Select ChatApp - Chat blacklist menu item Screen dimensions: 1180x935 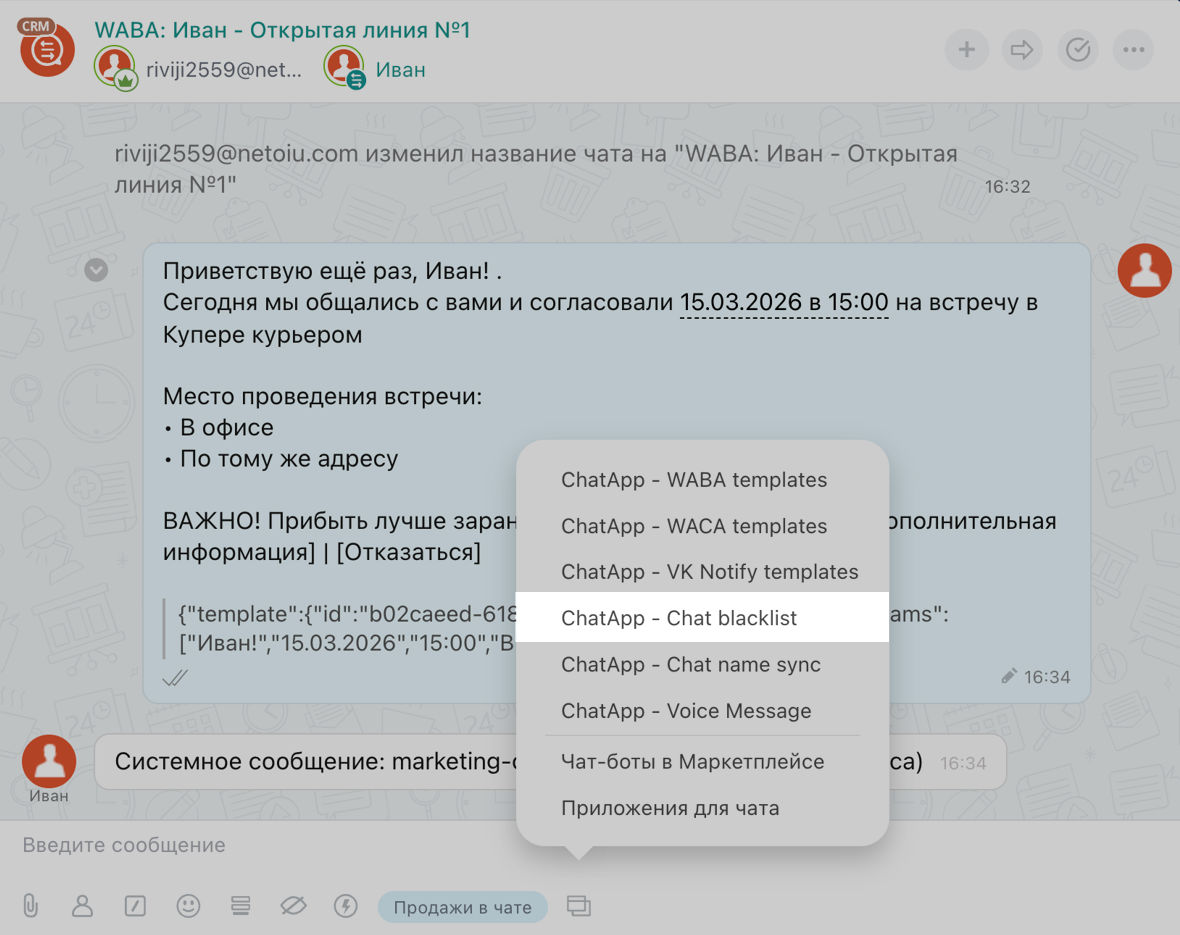pos(679,618)
